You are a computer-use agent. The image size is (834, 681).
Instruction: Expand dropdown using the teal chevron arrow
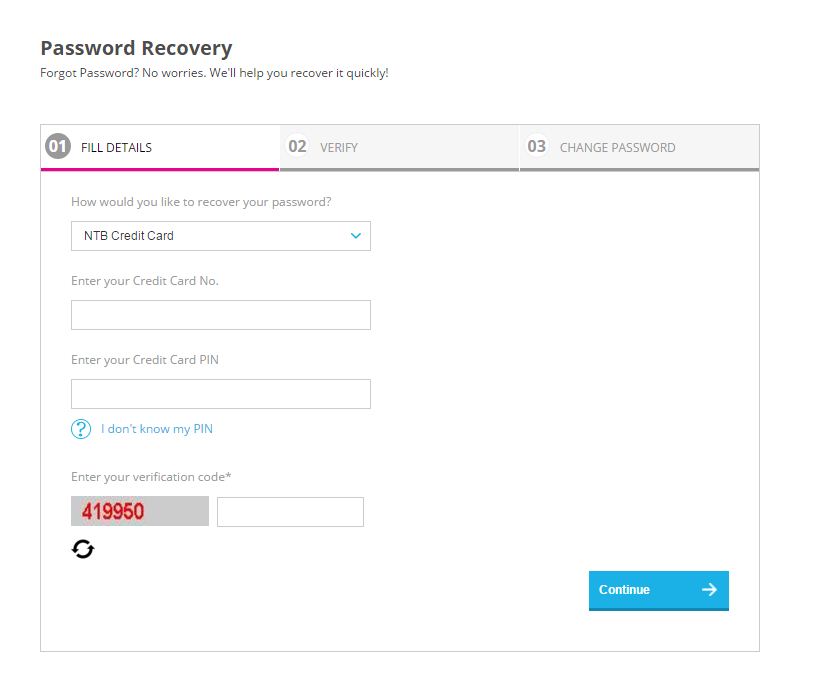(x=356, y=236)
